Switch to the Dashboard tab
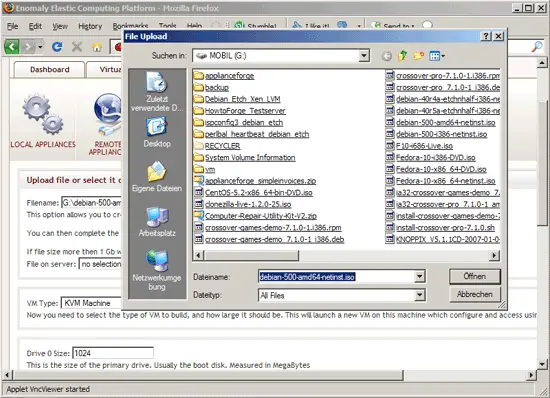 [49, 69]
